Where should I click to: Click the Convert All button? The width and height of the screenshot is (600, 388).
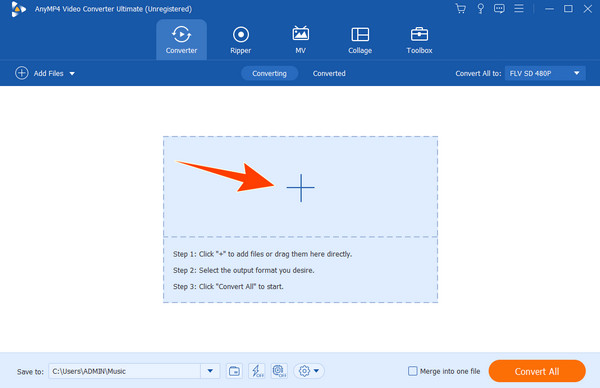537,371
